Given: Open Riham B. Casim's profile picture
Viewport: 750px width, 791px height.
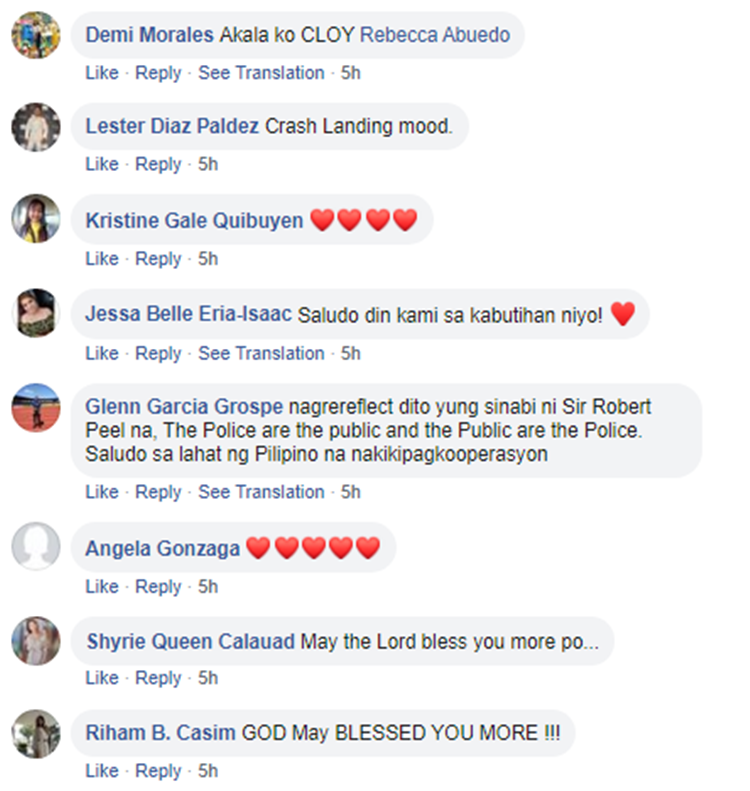Looking at the screenshot, I should [36, 734].
